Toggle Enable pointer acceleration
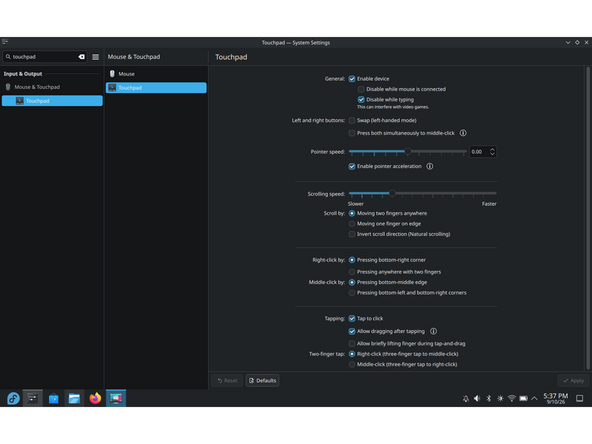592x444 pixels. (x=352, y=166)
